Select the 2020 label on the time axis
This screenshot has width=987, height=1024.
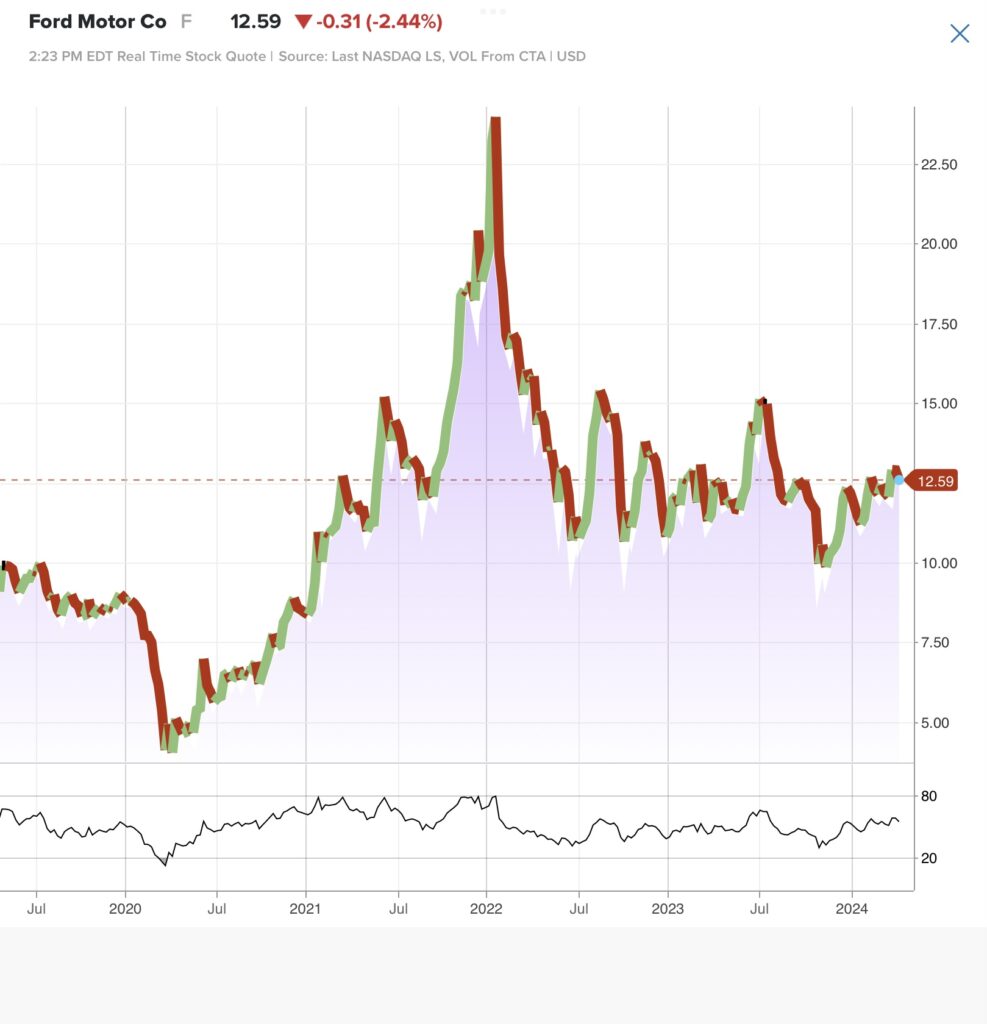[125, 909]
